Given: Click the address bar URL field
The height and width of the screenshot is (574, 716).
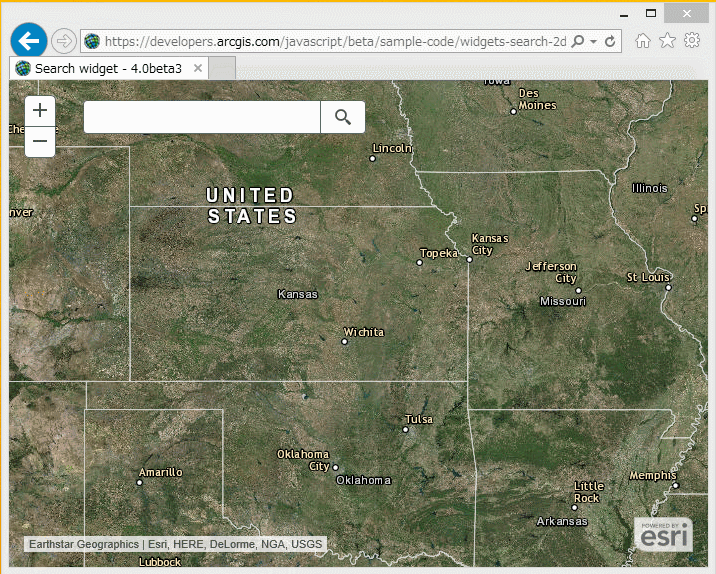Looking at the screenshot, I should click(x=336, y=42).
